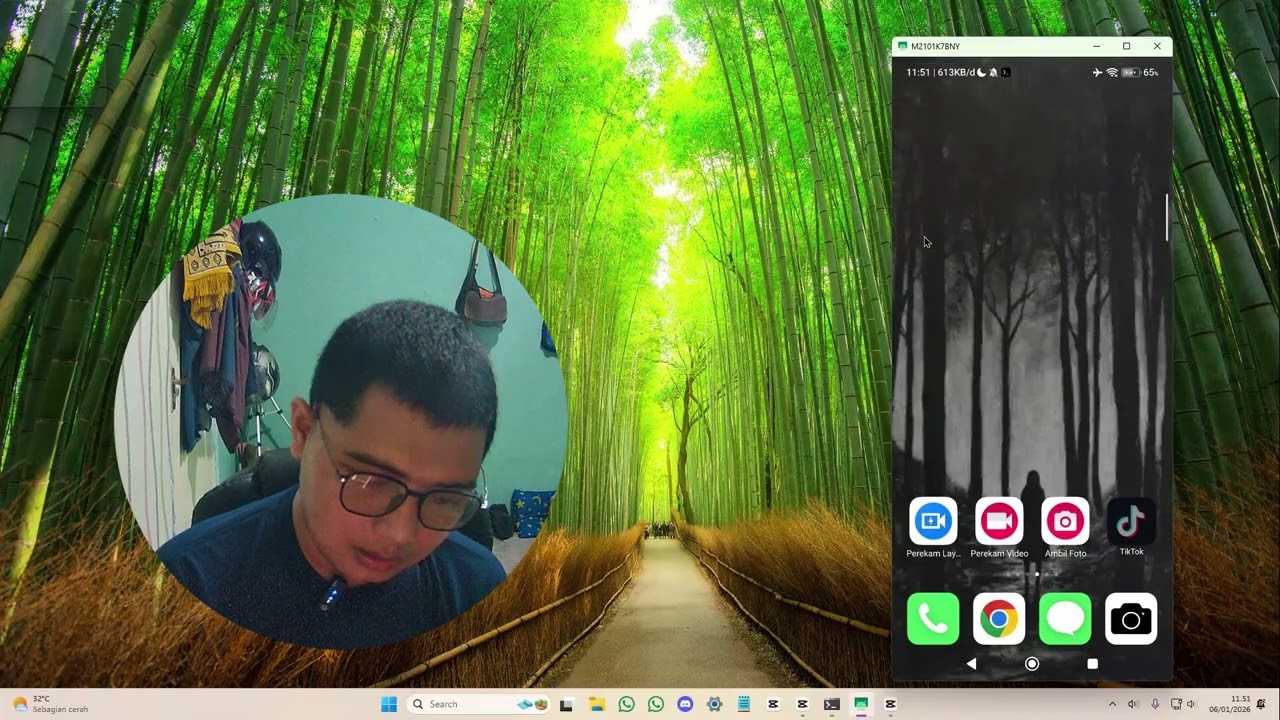Click the moon do-not-disturb status icon
1280x720 pixels.
tap(981, 72)
